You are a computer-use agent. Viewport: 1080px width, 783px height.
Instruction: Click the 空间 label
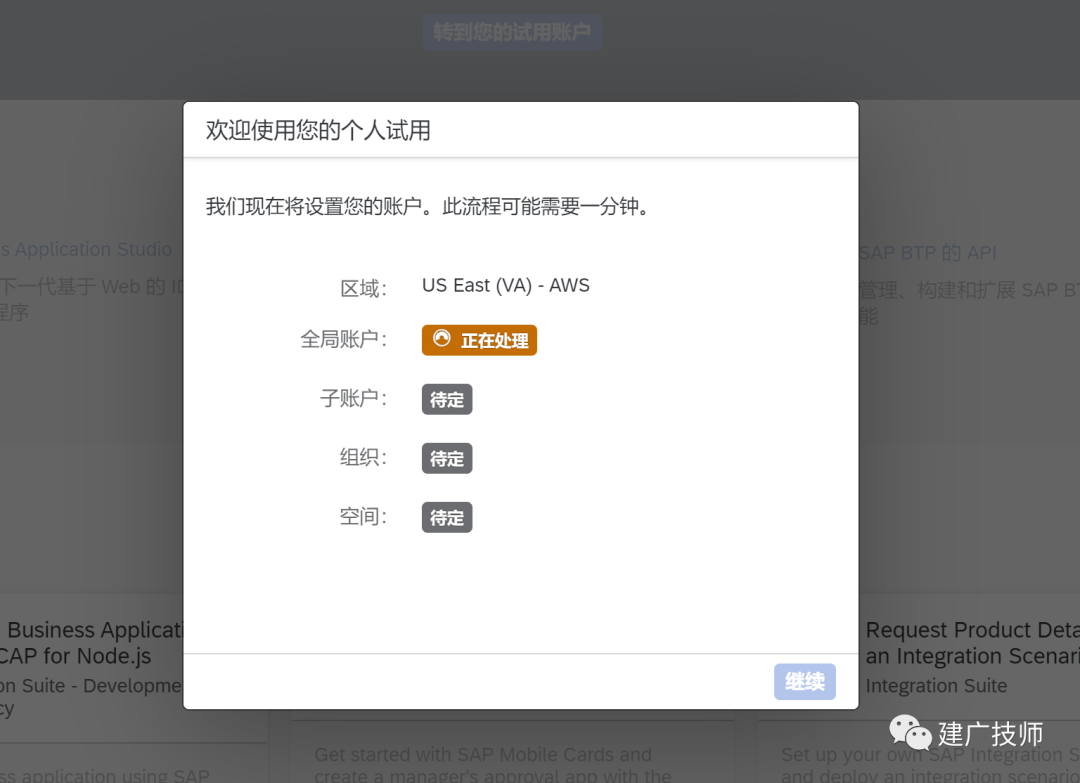pyautogui.click(x=364, y=516)
